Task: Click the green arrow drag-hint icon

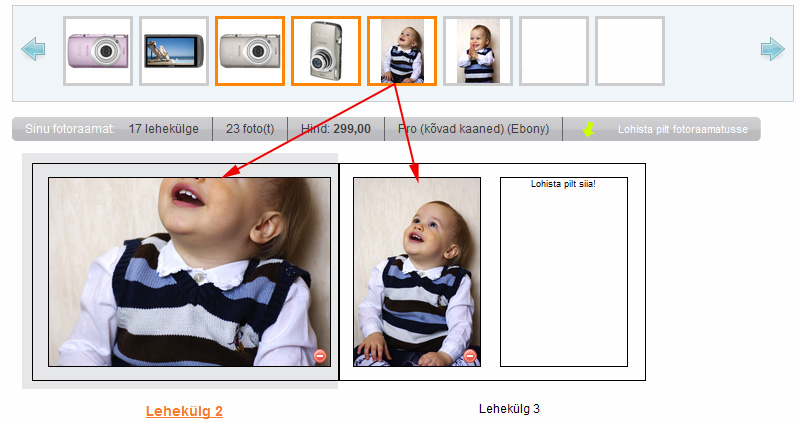Action: (589, 129)
